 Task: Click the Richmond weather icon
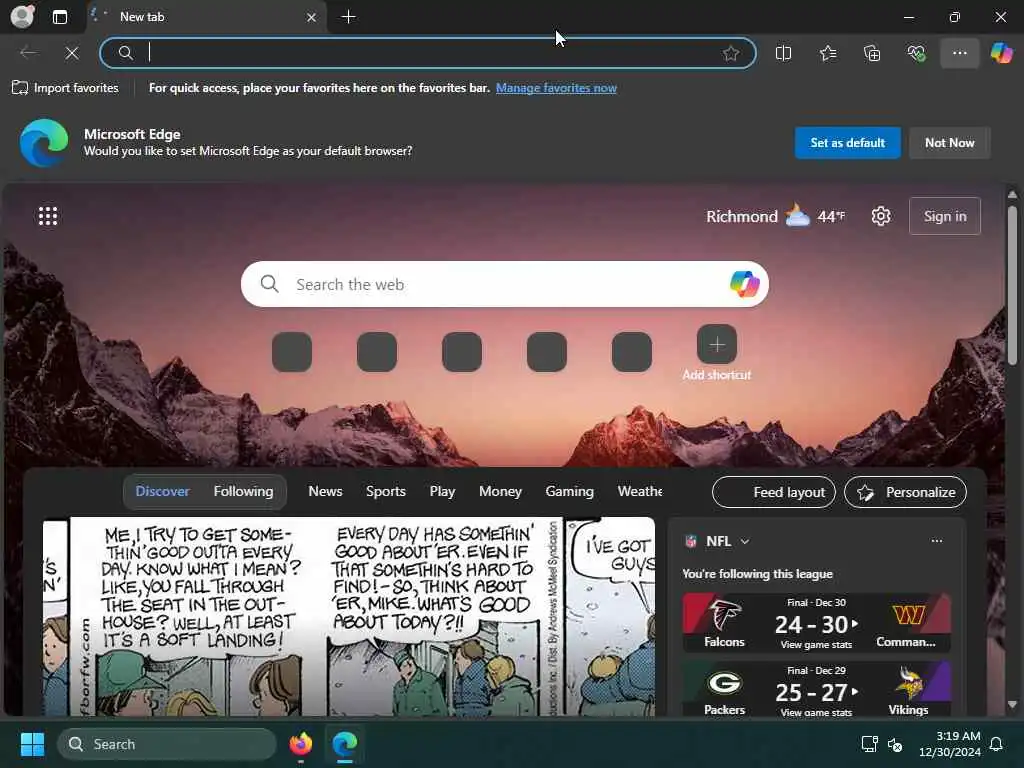(x=797, y=216)
